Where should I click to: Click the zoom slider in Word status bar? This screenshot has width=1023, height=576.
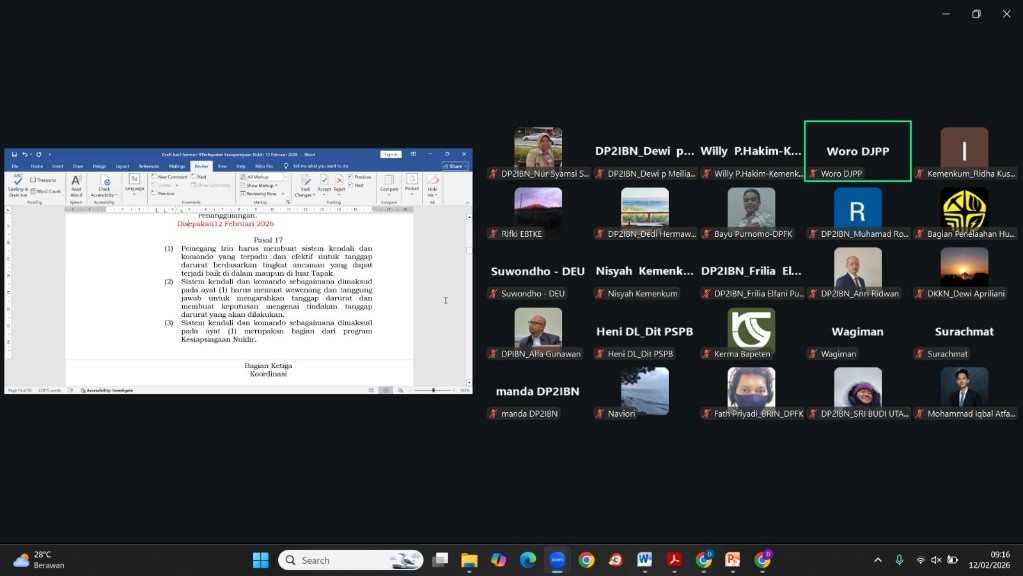pos(433,390)
